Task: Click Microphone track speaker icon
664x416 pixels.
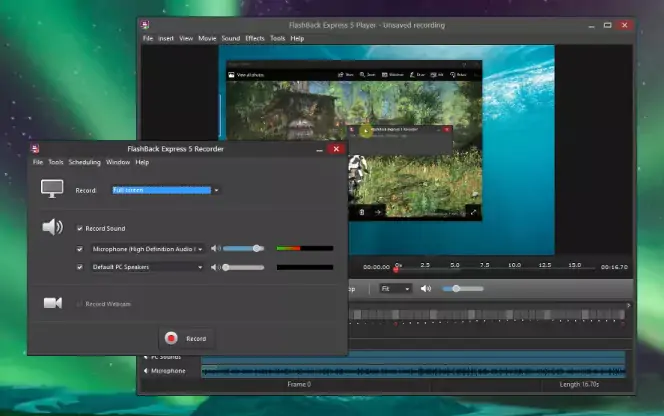Action: coord(146,371)
